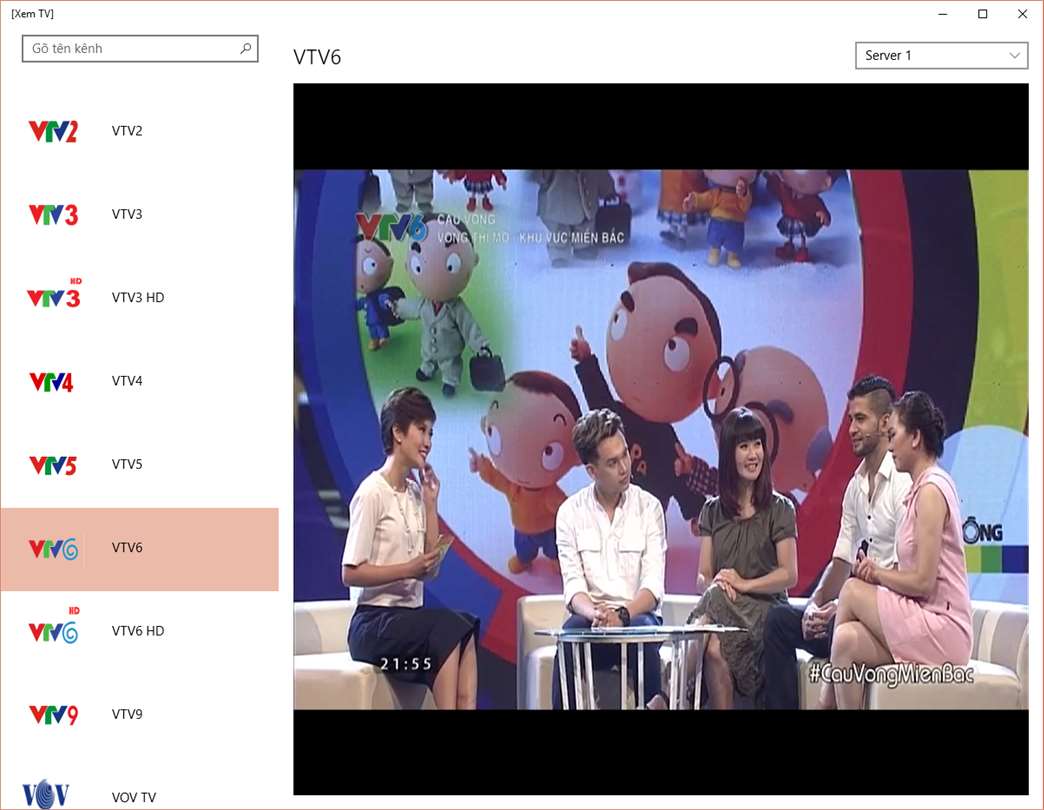
Task: Click the search magnifier icon
Action: coord(246,48)
